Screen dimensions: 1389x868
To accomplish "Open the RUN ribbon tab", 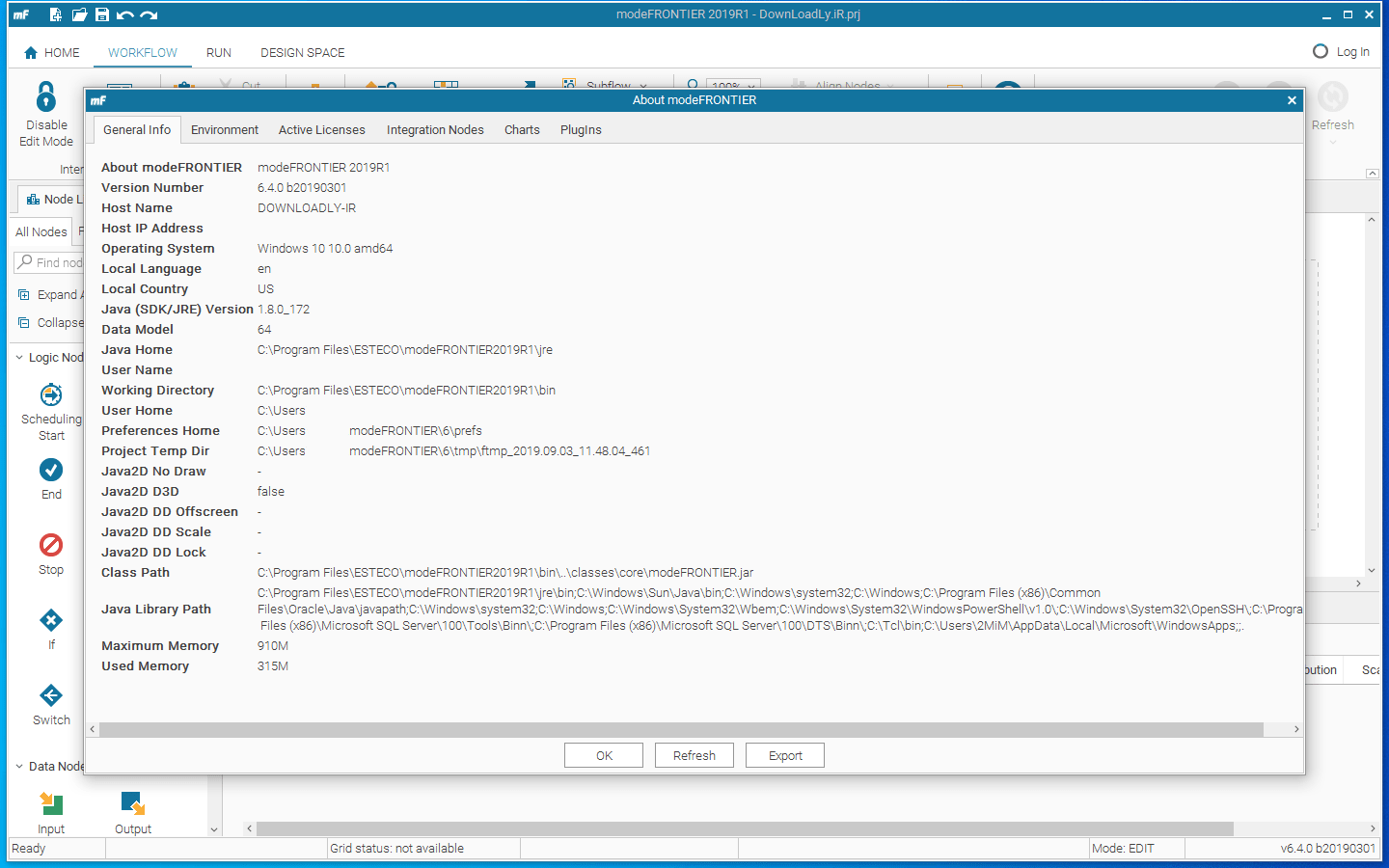I will point(218,53).
